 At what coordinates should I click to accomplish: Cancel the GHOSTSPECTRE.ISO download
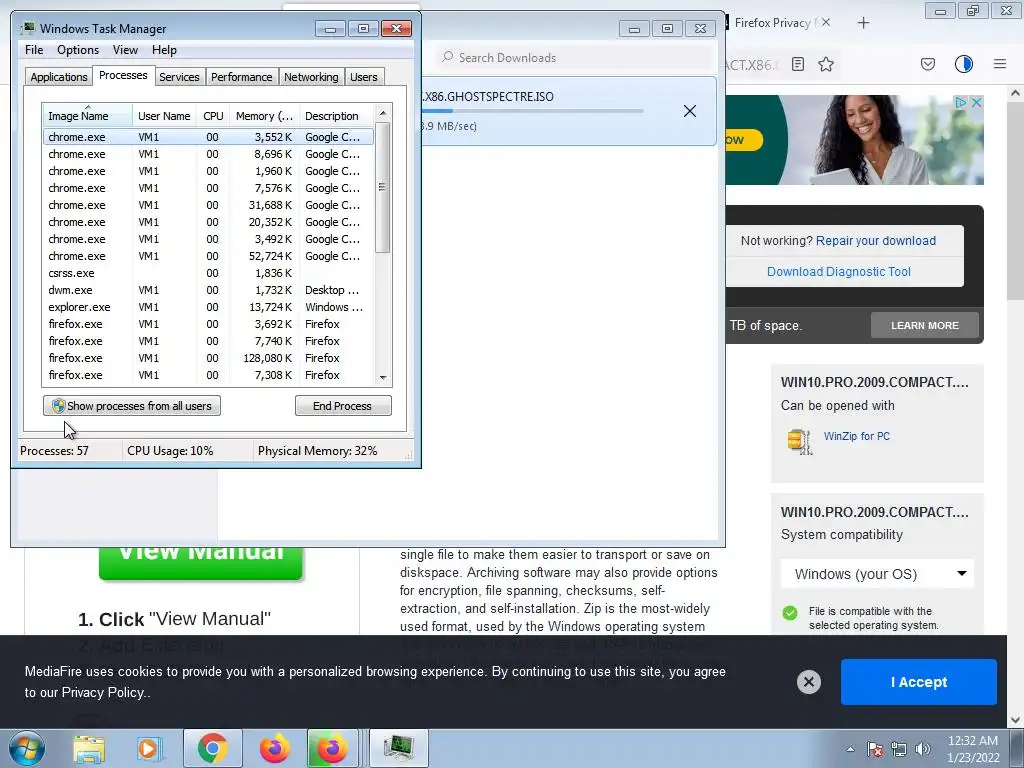coord(690,111)
